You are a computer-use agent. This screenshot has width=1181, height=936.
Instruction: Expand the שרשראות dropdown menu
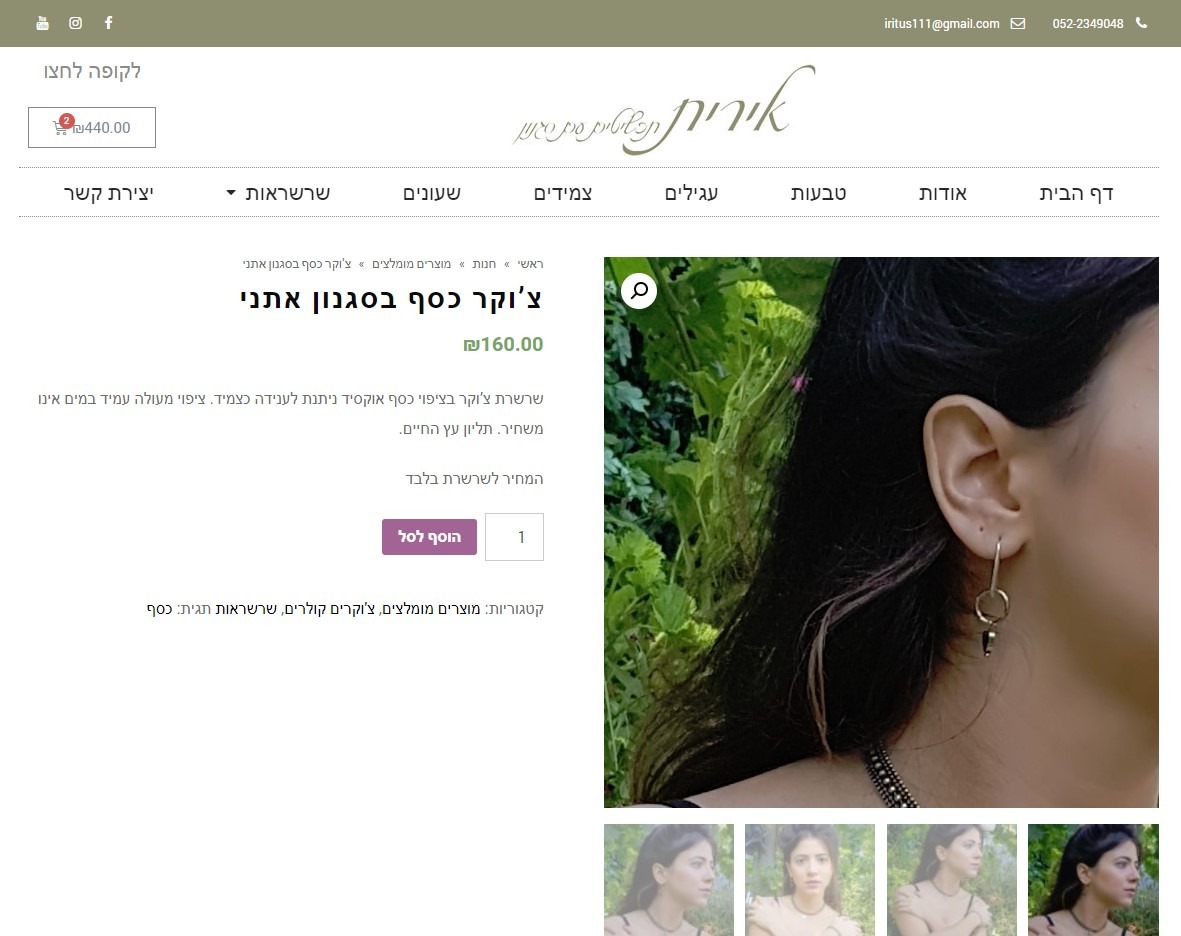(x=279, y=193)
